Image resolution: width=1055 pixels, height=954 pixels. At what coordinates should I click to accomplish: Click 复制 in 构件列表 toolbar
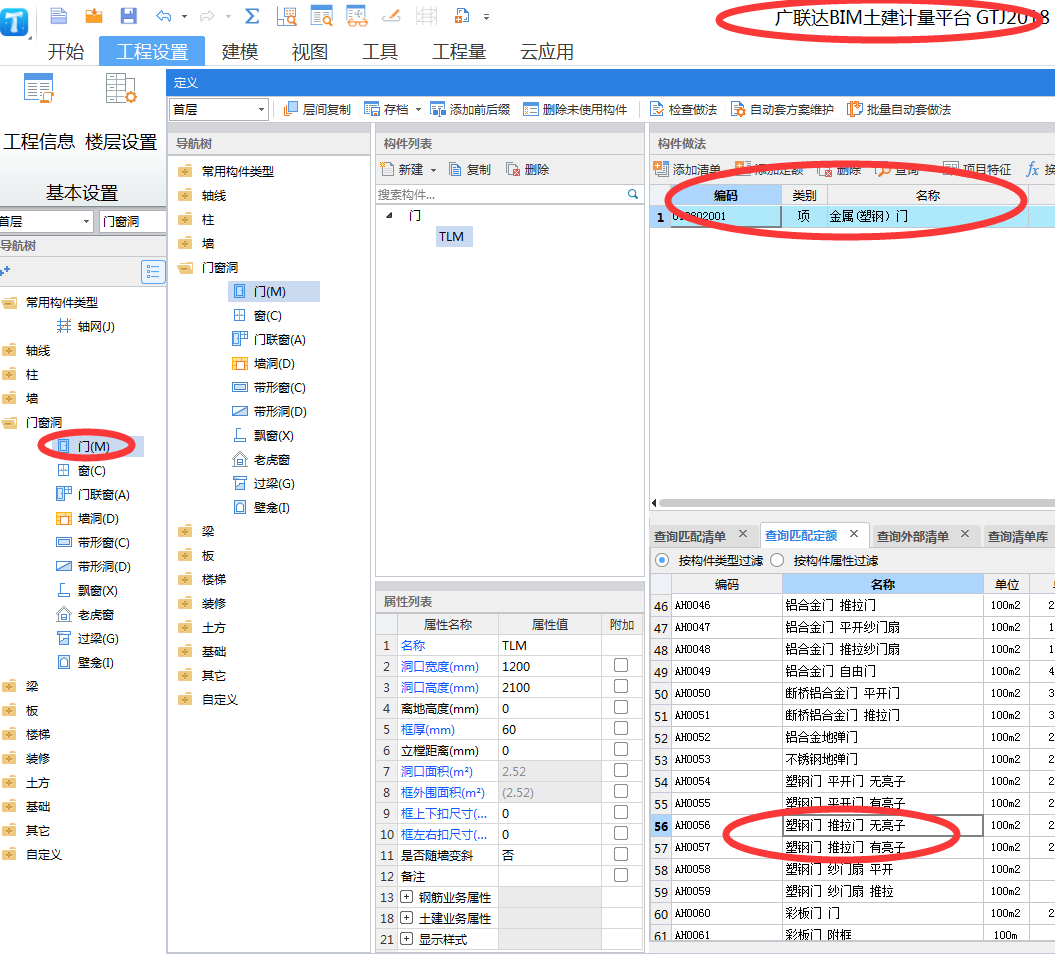point(470,170)
